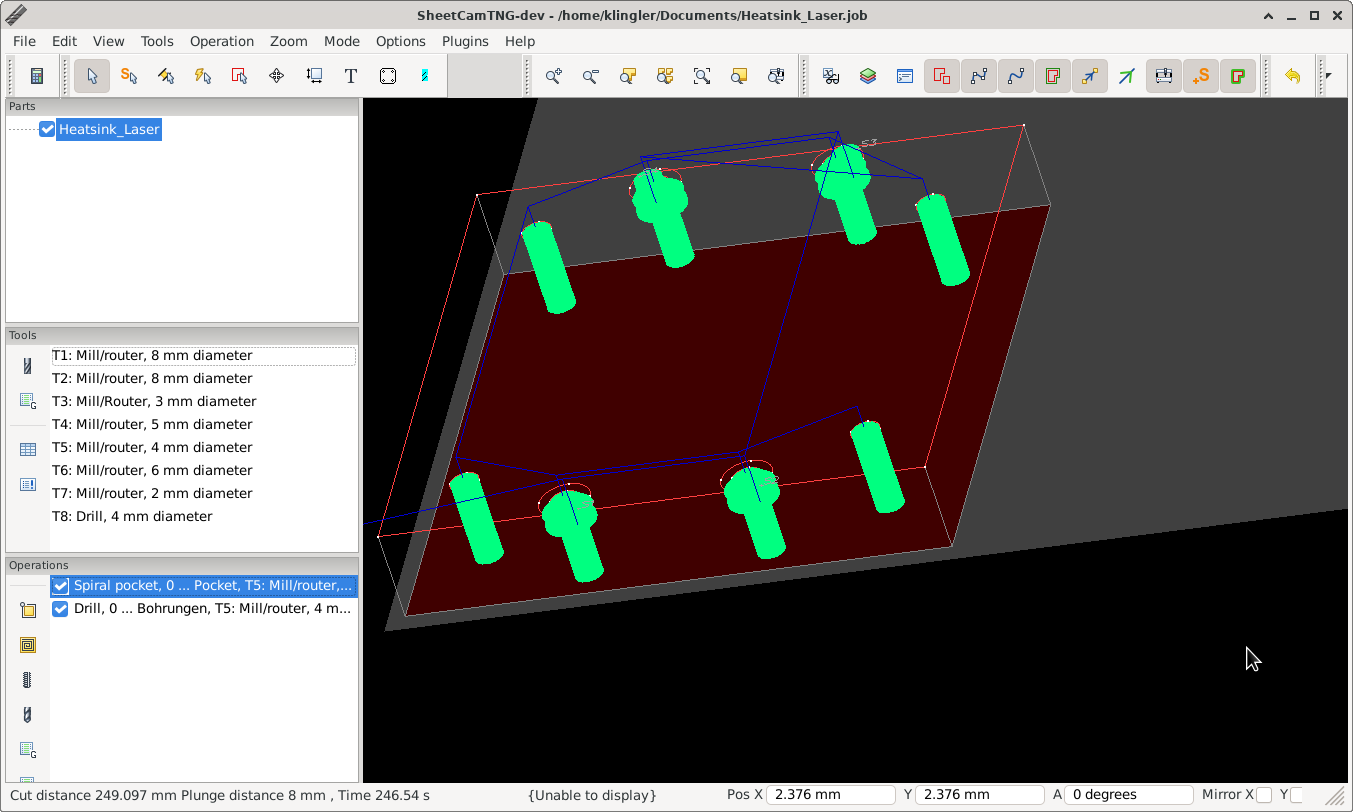Viewport: 1353px width, 812px height.
Task: Tick the Mirror X checkbox
Action: [x=1264, y=795]
